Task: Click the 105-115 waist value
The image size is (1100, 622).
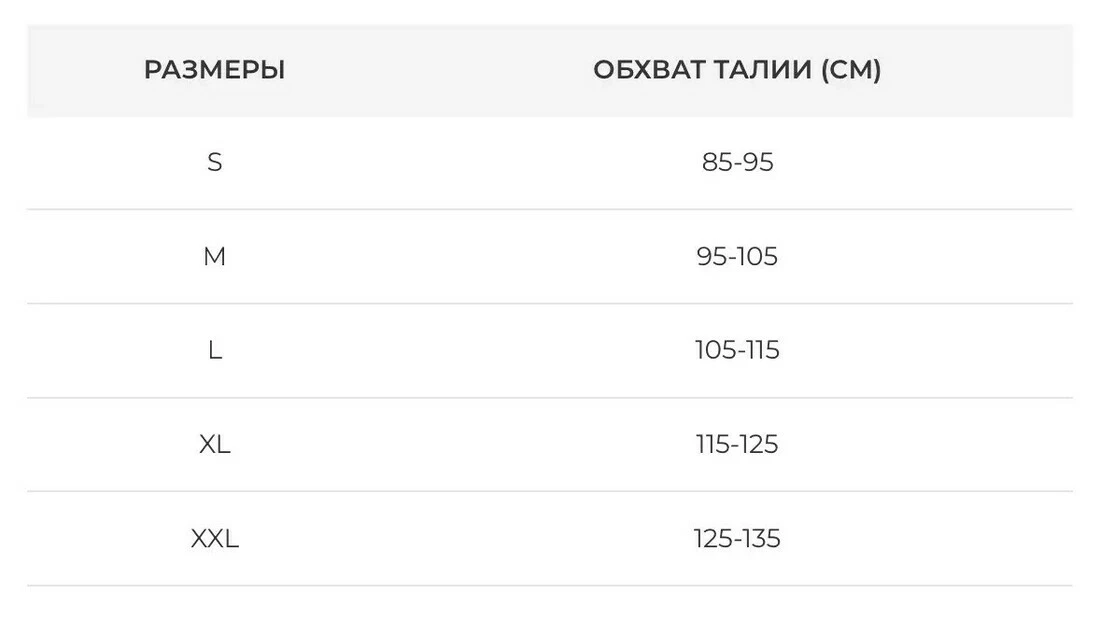Action: [737, 351]
